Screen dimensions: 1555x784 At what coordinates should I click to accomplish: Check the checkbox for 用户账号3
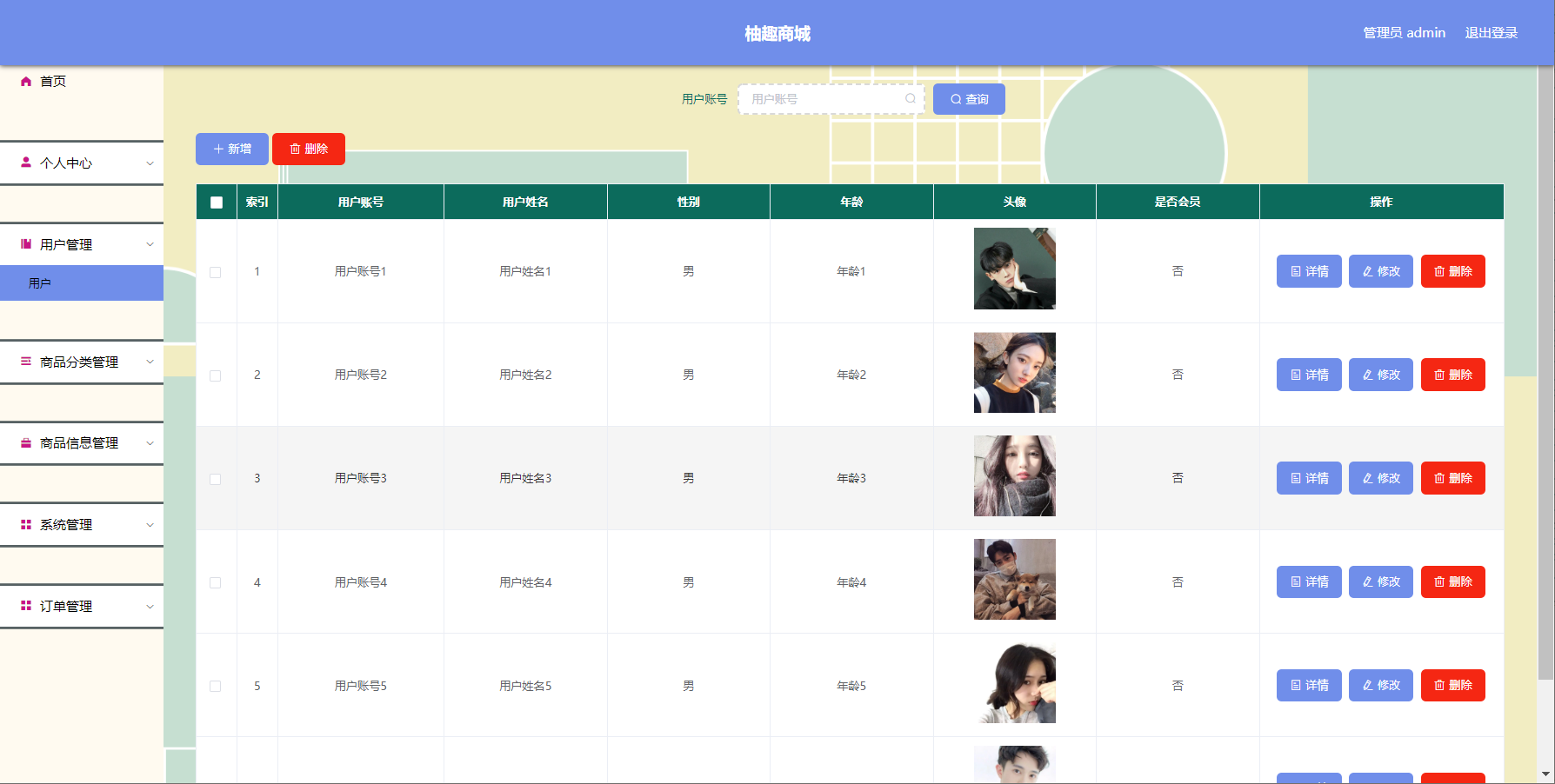point(216,478)
